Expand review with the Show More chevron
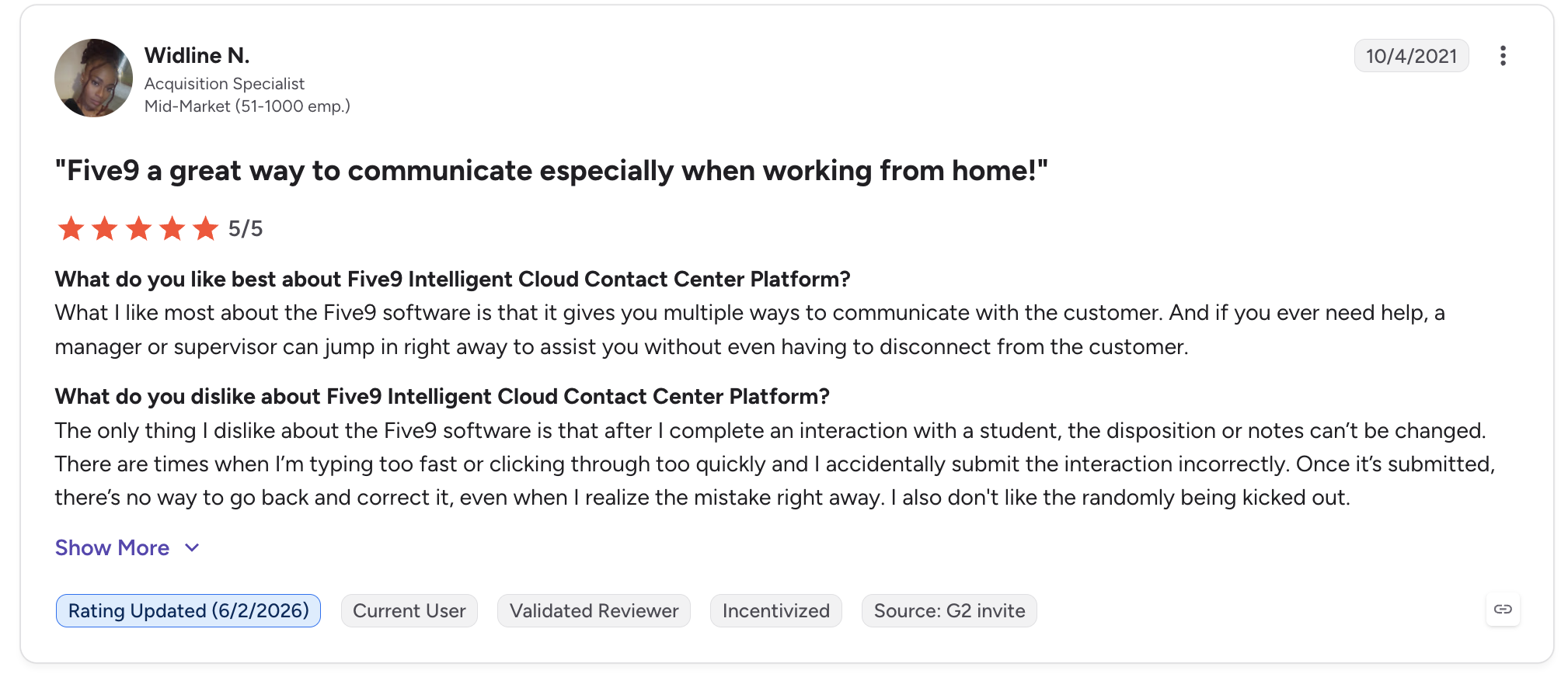Viewport: 1568px width, 674px height. (192, 548)
